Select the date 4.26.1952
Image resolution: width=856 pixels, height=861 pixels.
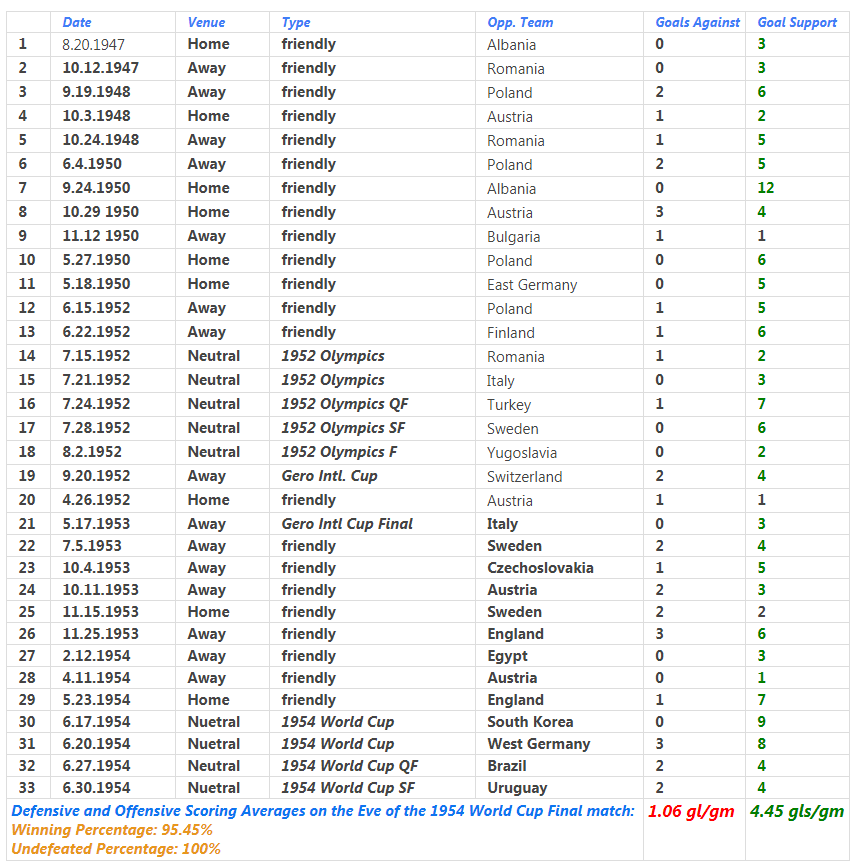pyautogui.click(x=96, y=500)
